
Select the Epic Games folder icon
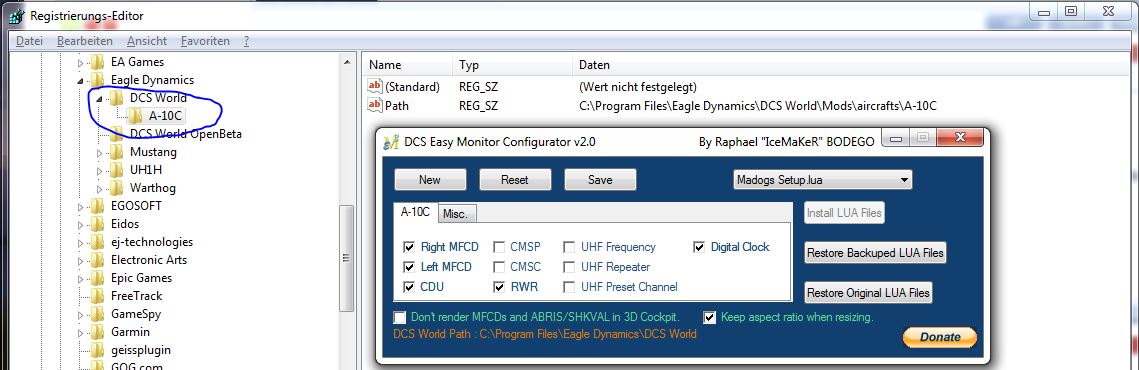click(x=97, y=278)
